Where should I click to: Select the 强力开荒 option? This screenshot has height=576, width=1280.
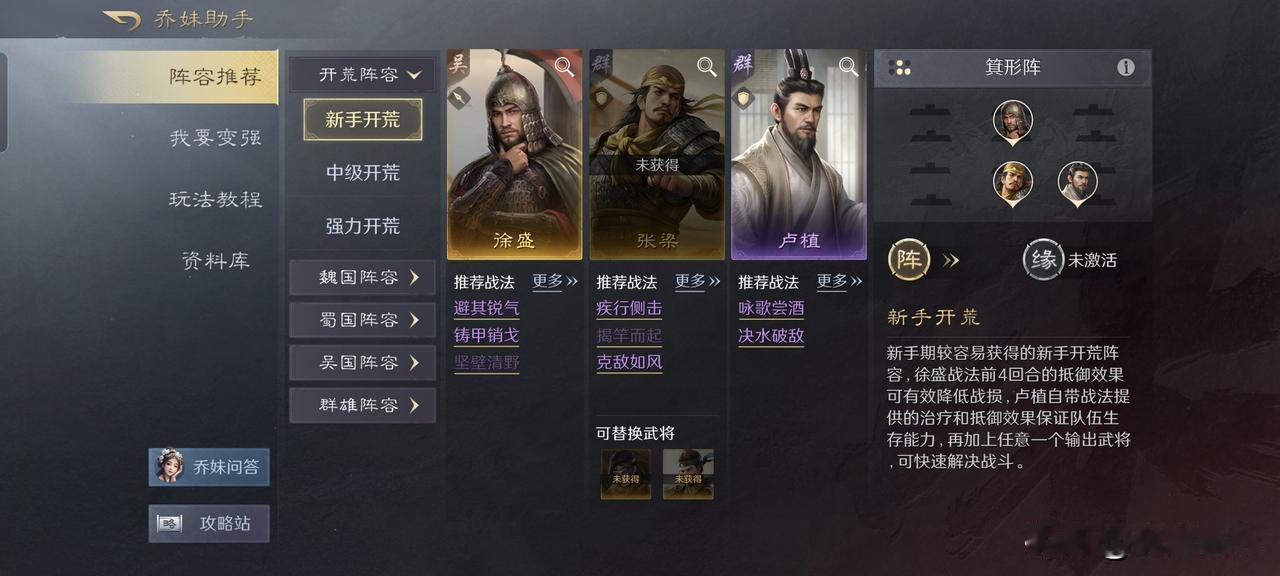(363, 226)
